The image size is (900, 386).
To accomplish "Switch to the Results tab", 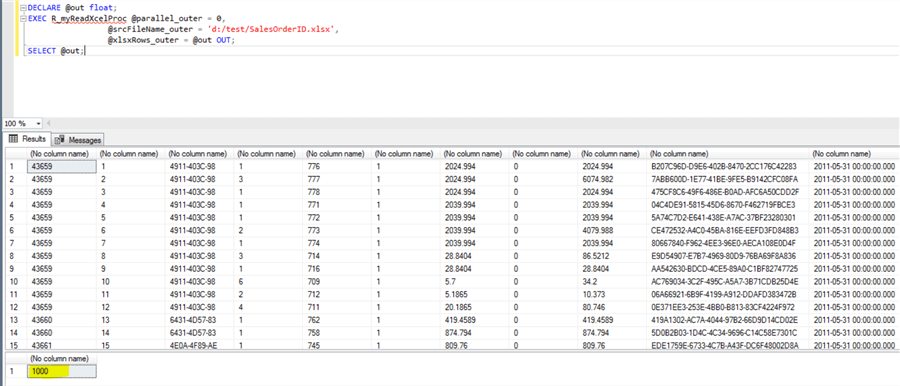I will coord(27,139).
